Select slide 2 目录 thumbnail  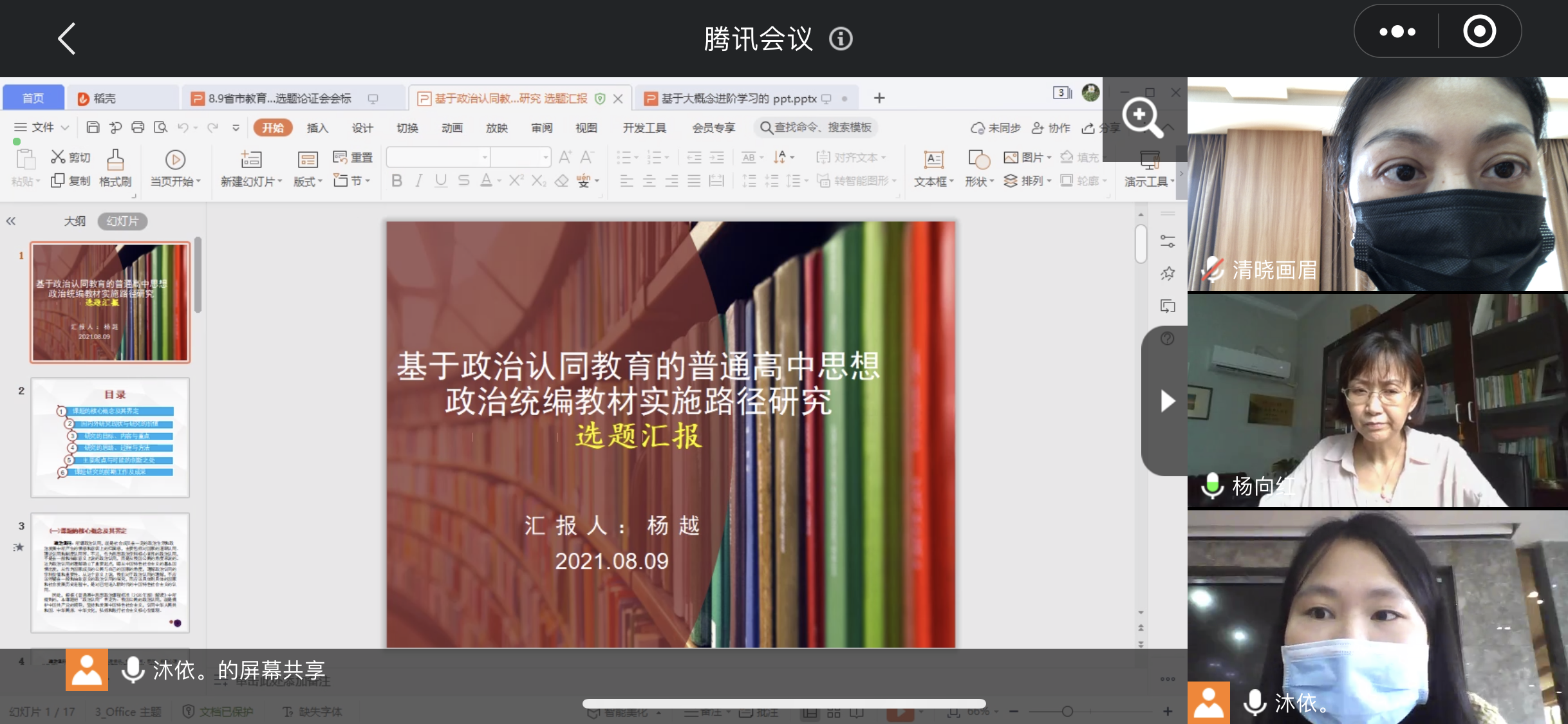click(110, 438)
